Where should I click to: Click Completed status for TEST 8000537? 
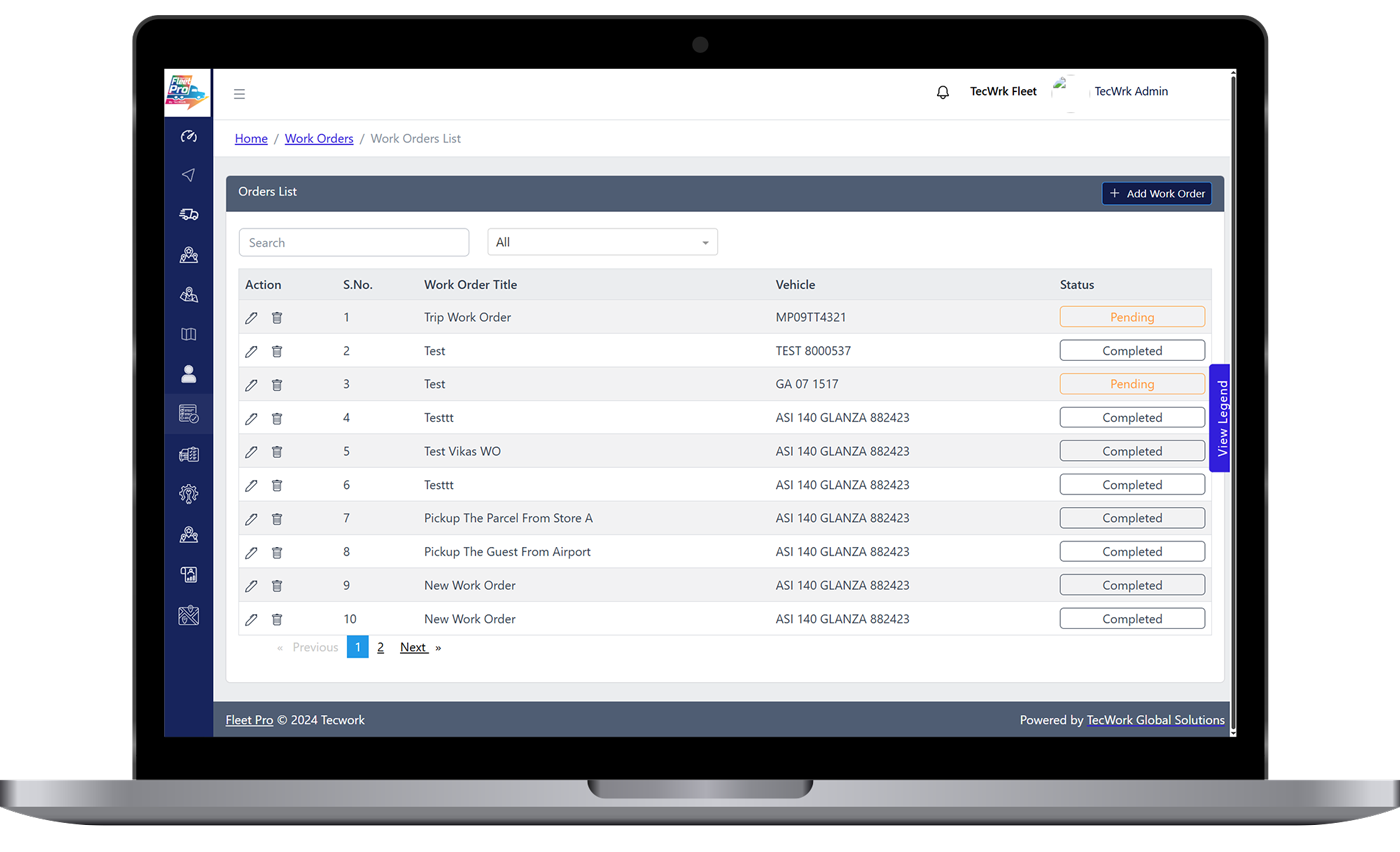(1132, 351)
